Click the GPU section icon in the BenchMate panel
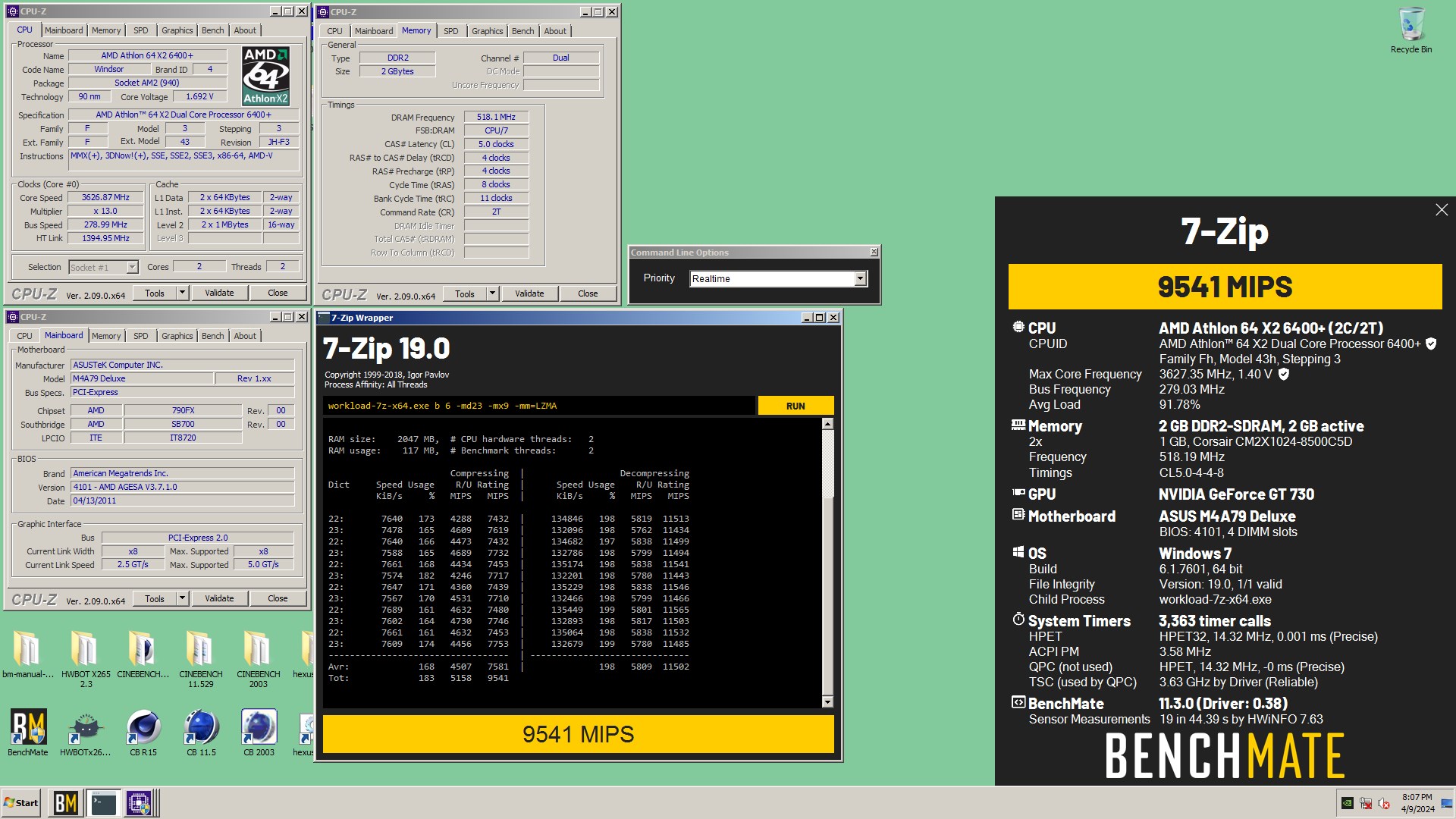This screenshot has height=819, width=1456. point(1018,493)
